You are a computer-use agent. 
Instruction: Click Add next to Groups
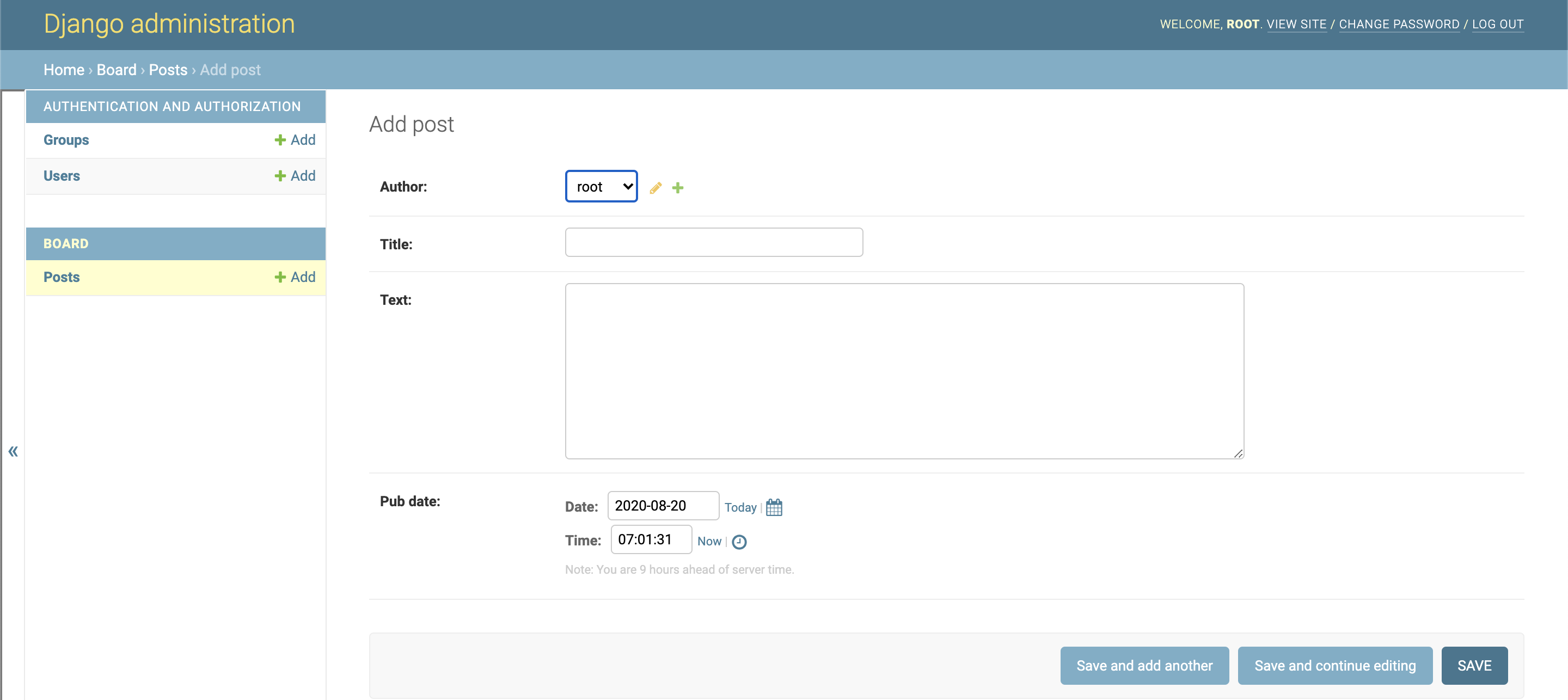click(295, 140)
